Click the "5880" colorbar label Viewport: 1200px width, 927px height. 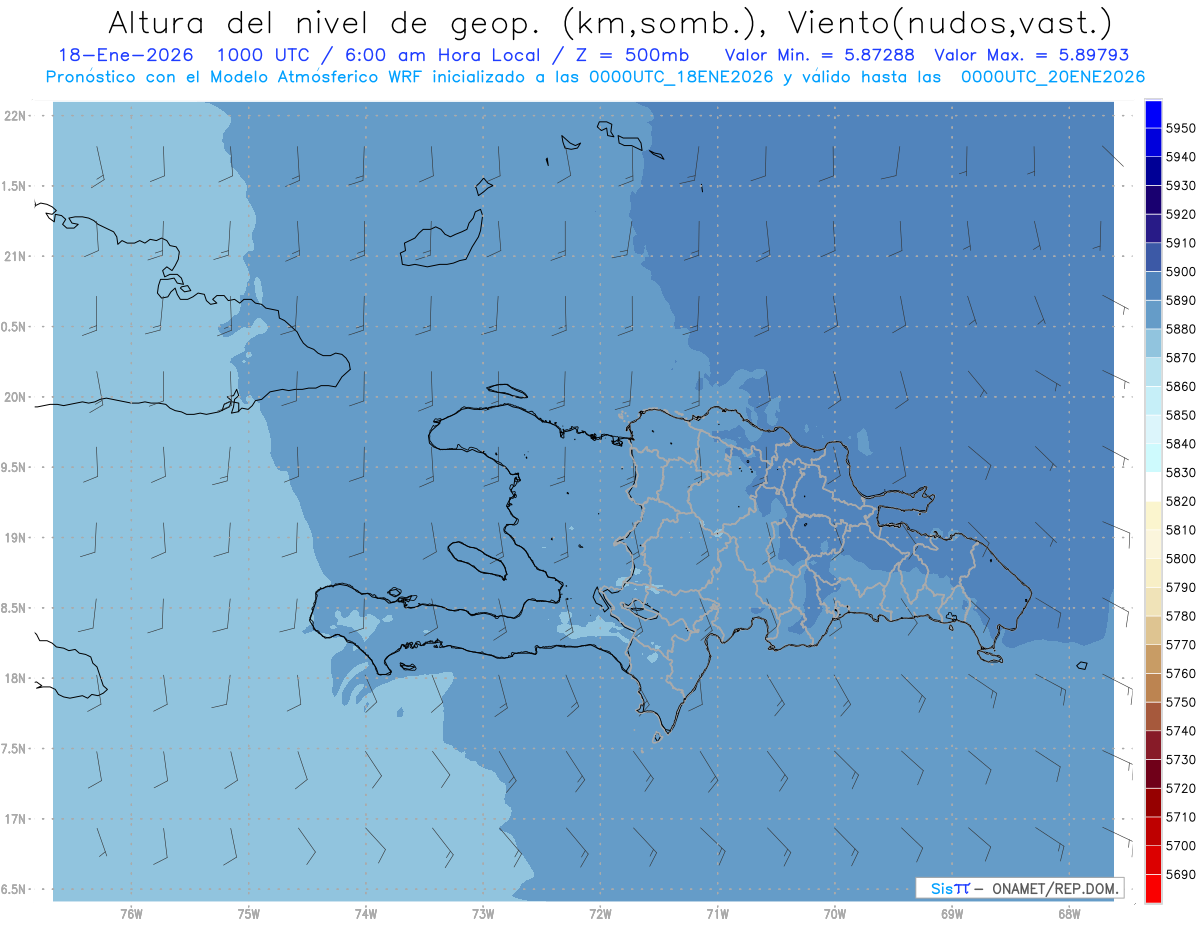[x=1180, y=329]
